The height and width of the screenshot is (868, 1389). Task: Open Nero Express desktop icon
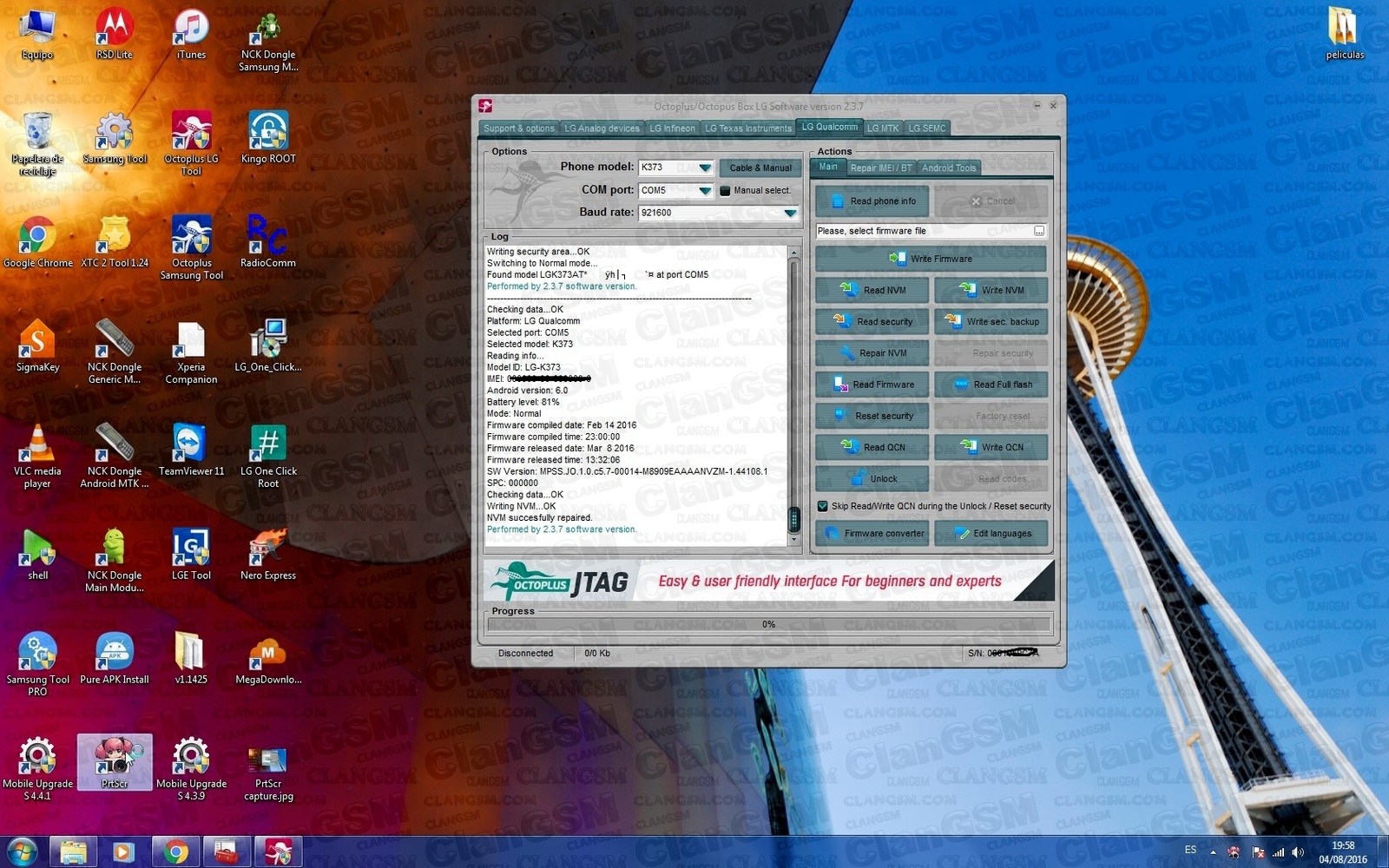pyautogui.click(x=268, y=556)
